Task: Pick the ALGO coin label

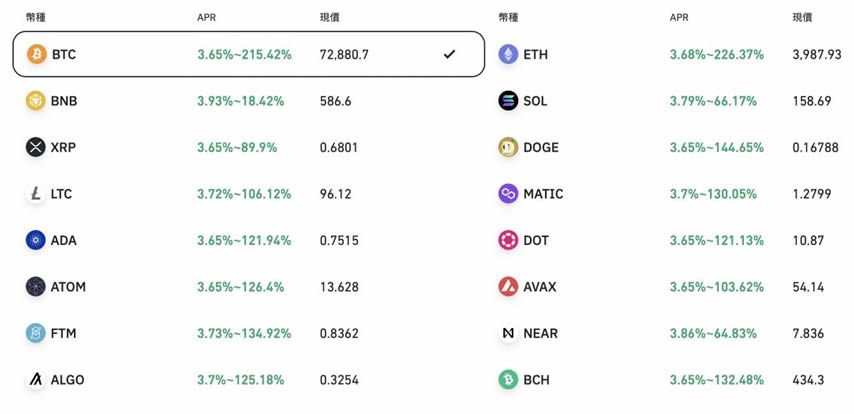Action: click(67, 380)
